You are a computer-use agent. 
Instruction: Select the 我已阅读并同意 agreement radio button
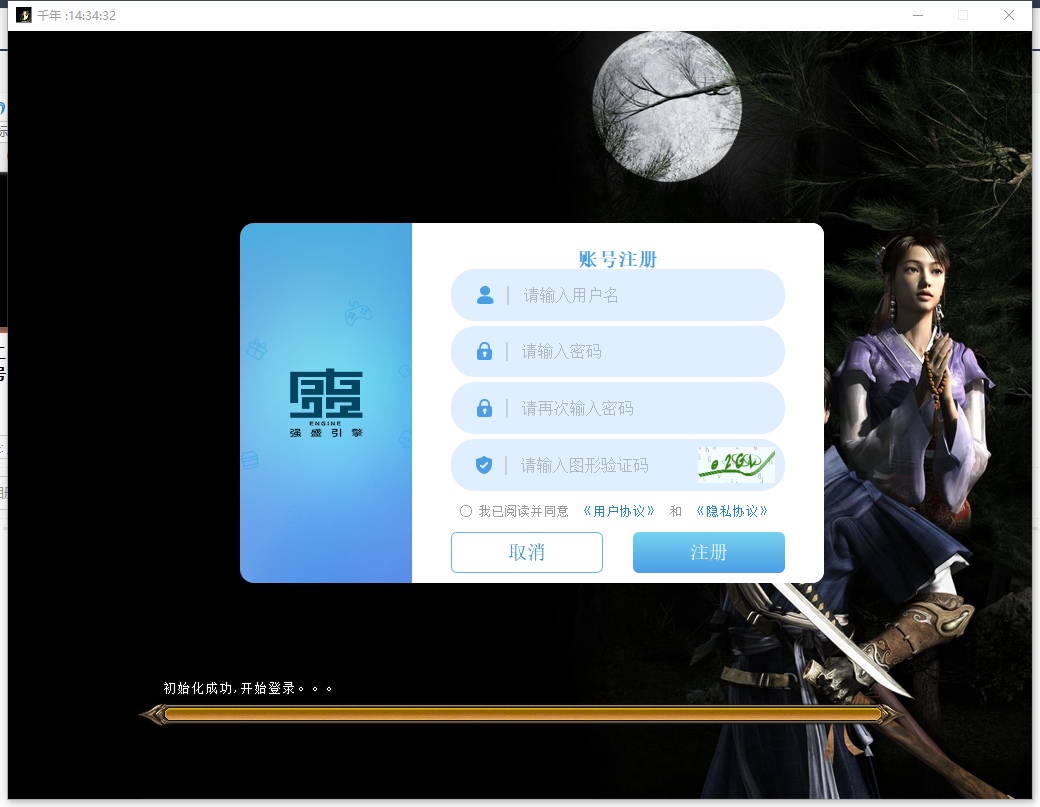[x=466, y=511]
